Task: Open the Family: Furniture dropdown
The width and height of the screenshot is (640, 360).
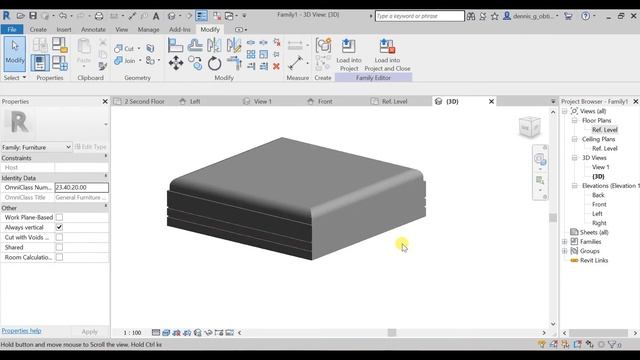Action: pyautogui.click(x=36, y=147)
